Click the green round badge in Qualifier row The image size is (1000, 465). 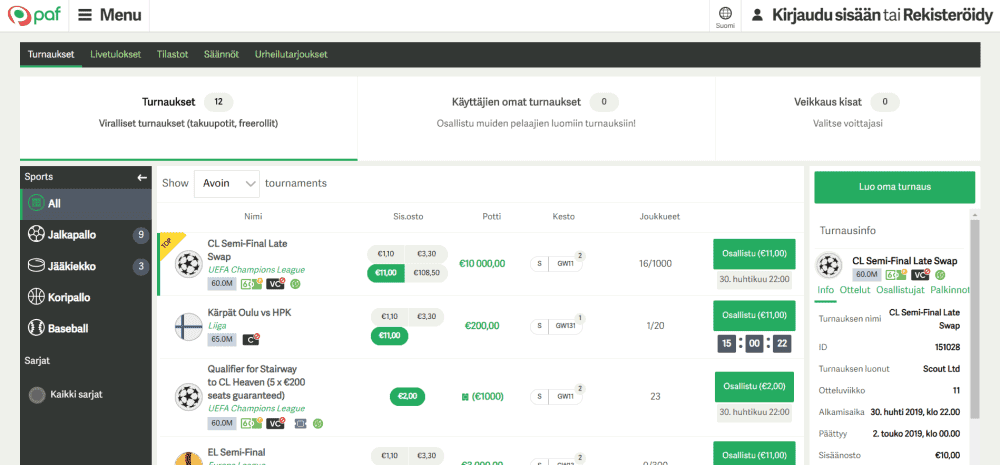pos(318,423)
